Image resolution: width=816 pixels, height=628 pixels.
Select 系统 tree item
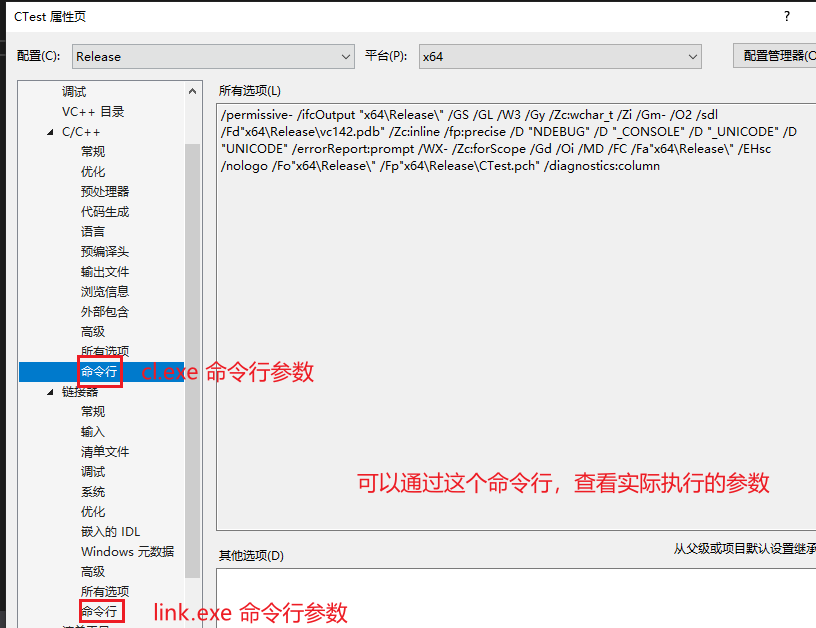click(x=93, y=492)
